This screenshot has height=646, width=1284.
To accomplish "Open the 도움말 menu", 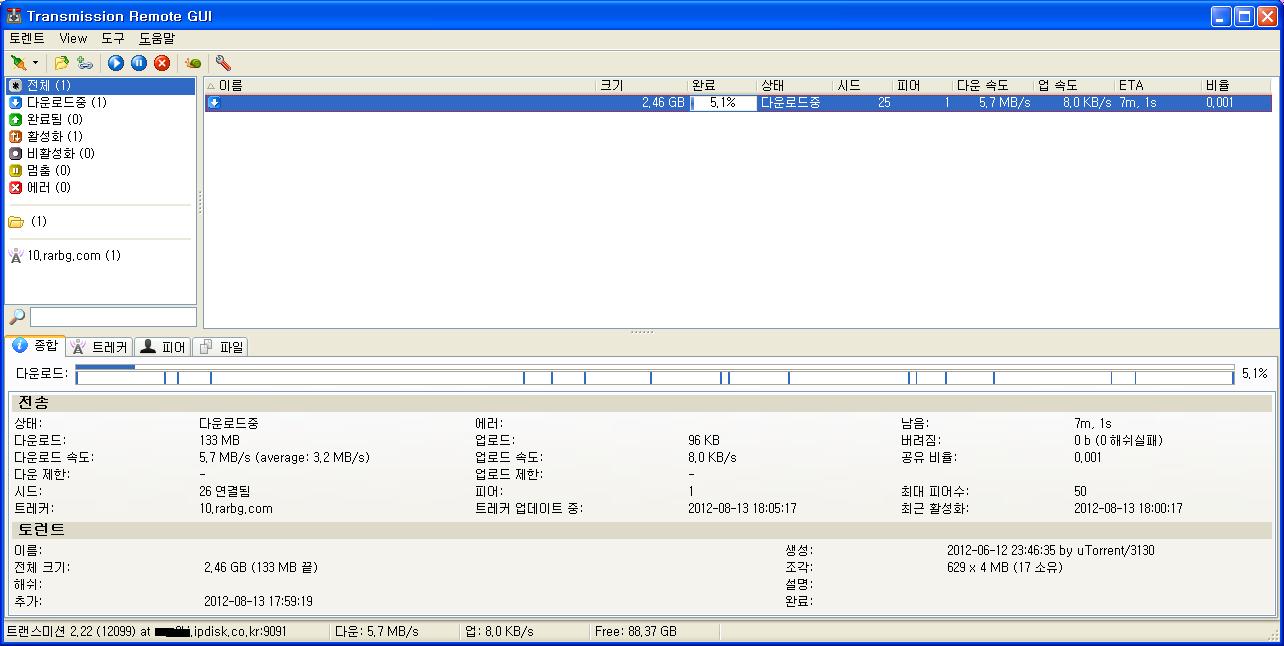I will (157, 38).
